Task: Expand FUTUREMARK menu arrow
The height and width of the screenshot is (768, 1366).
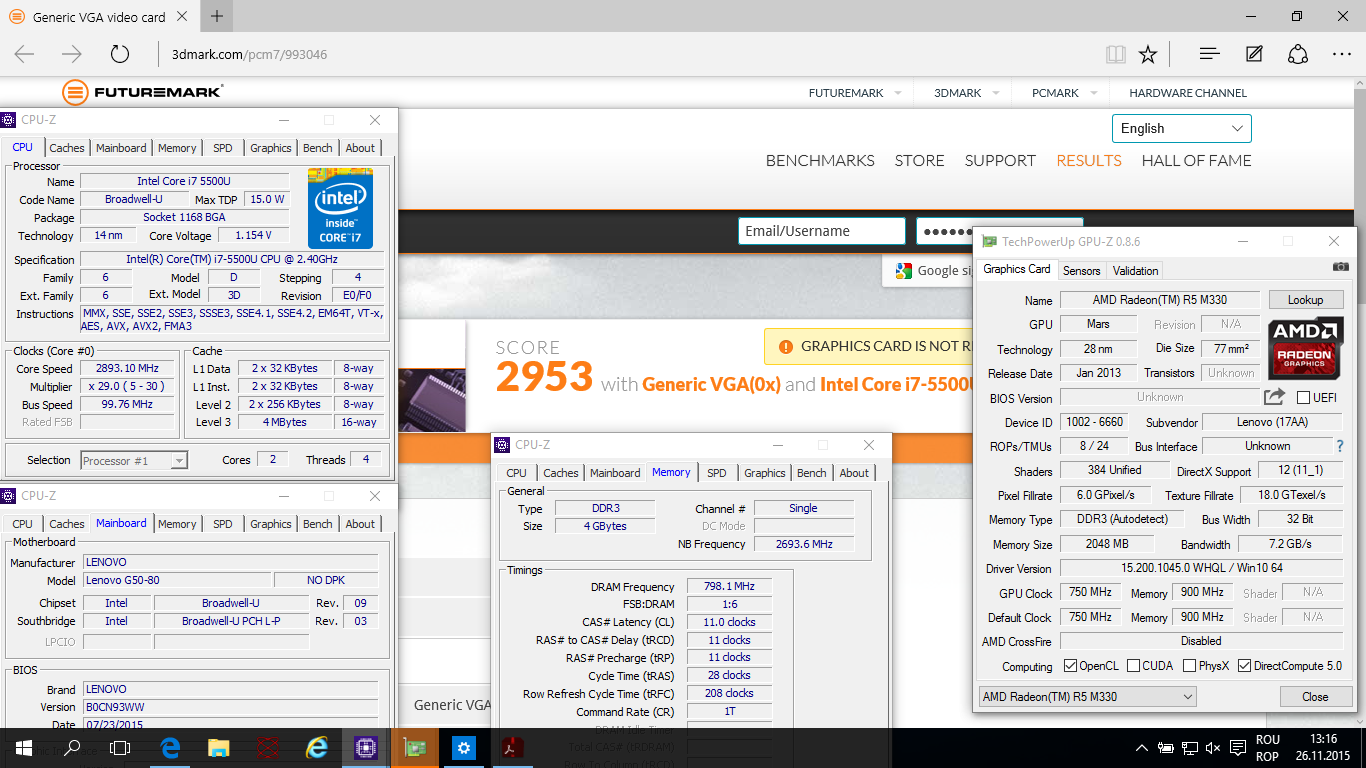Action: [x=897, y=93]
